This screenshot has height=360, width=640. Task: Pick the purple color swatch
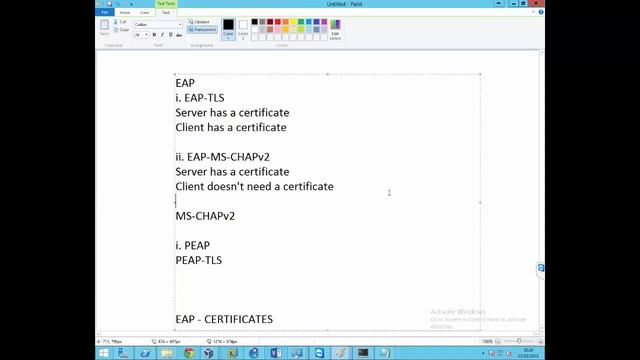[x=324, y=22]
